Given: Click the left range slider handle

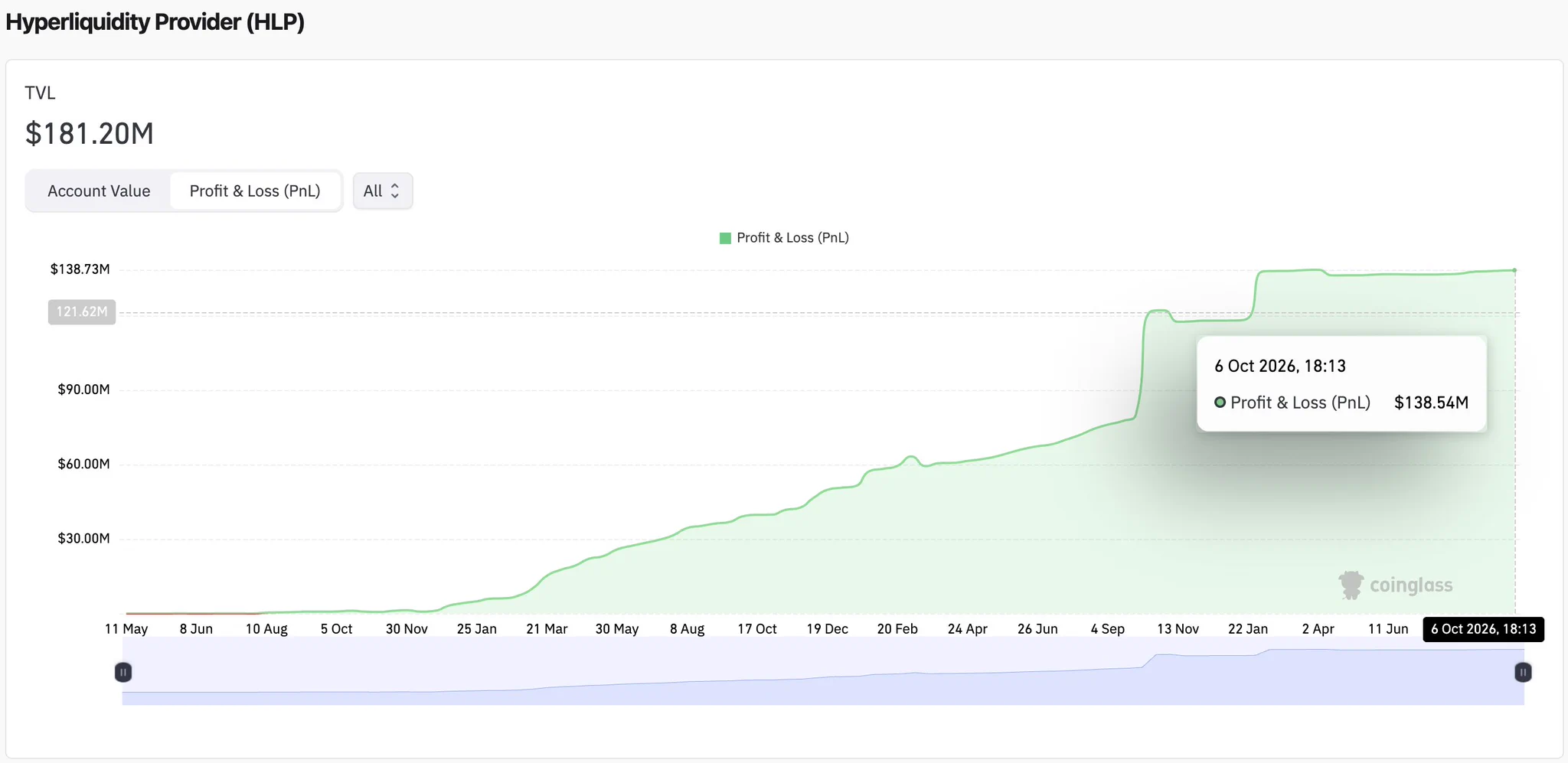Looking at the screenshot, I should [123, 672].
